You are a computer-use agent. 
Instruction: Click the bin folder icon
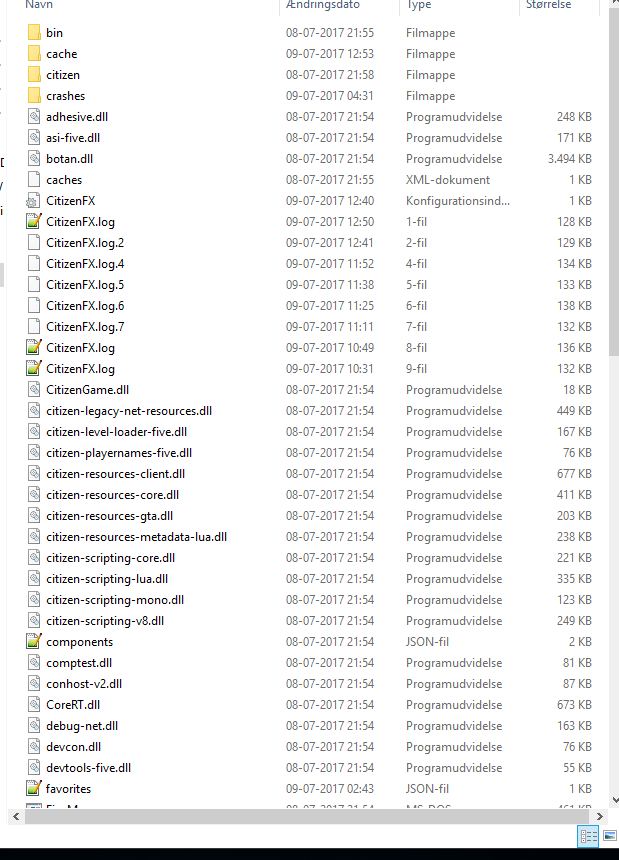(33, 33)
